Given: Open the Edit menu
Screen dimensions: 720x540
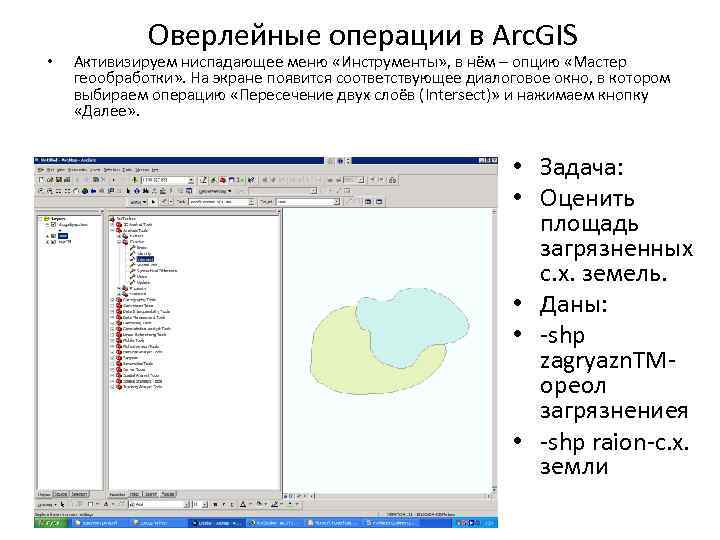Looking at the screenshot, I should pos(51,170).
